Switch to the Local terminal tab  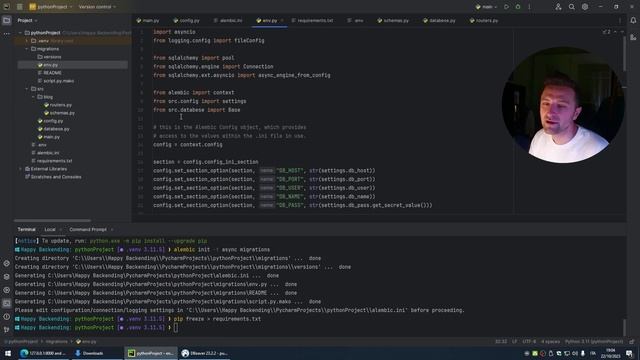coord(50,229)
